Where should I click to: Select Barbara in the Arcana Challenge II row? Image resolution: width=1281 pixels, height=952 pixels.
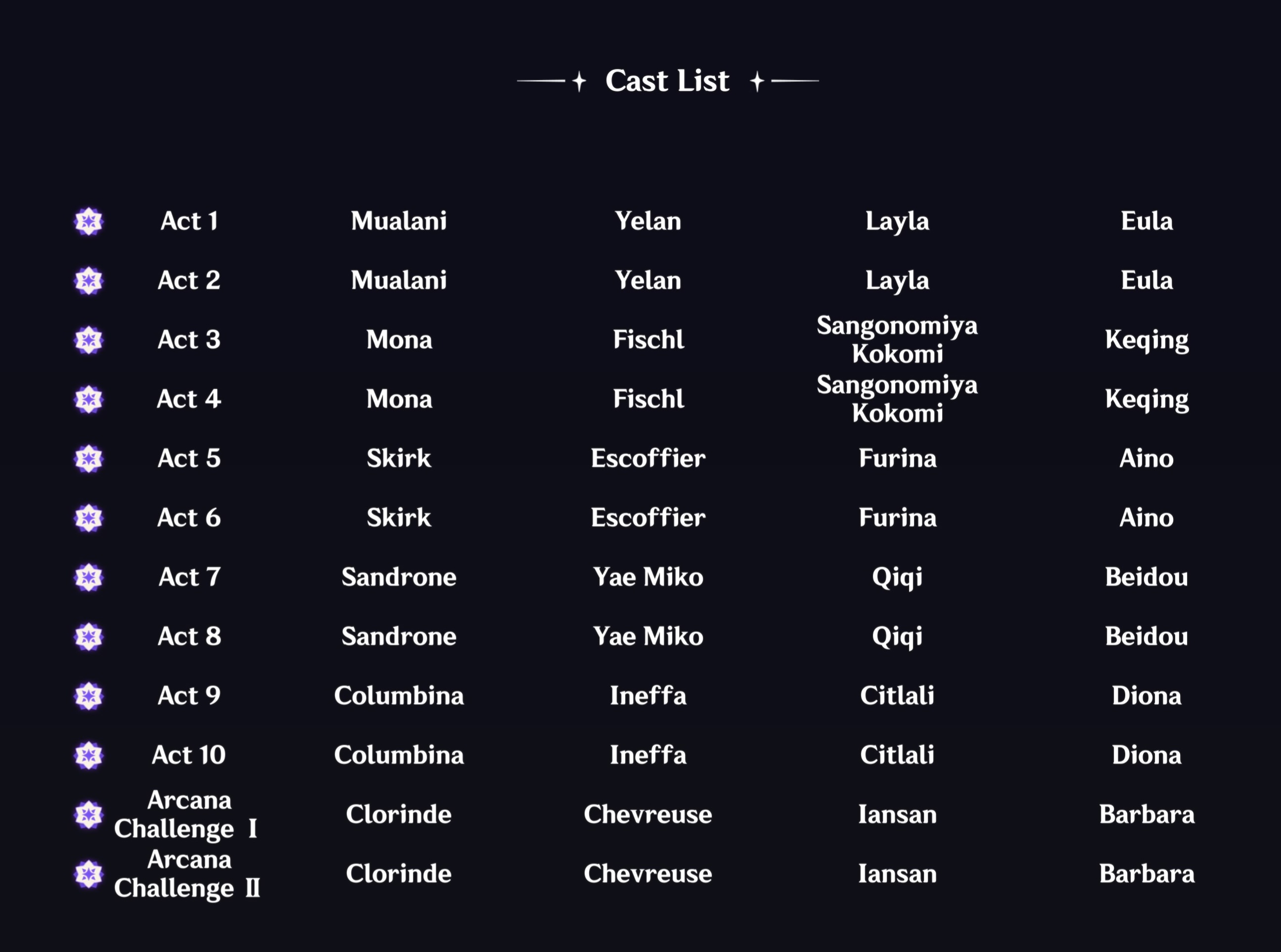pyautogui.click(x=1147, y=874)
